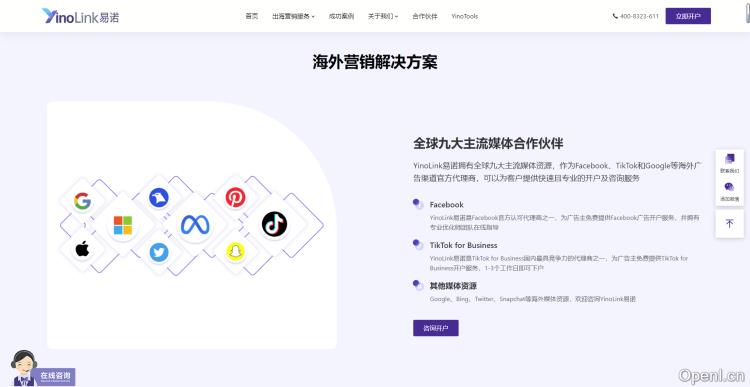The width and height of the screenshot is (750, 387).
Task: Click the Google logo icon
Action: coord(82,201)
